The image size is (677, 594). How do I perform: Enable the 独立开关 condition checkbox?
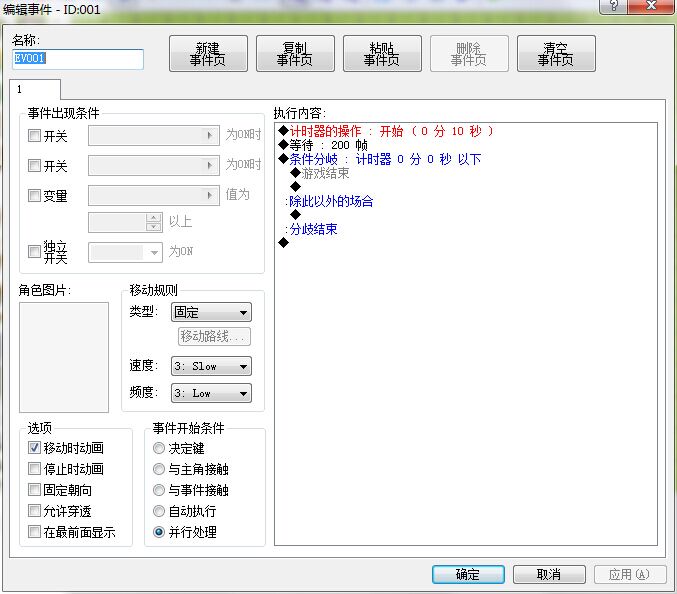[x=34, y=251]
